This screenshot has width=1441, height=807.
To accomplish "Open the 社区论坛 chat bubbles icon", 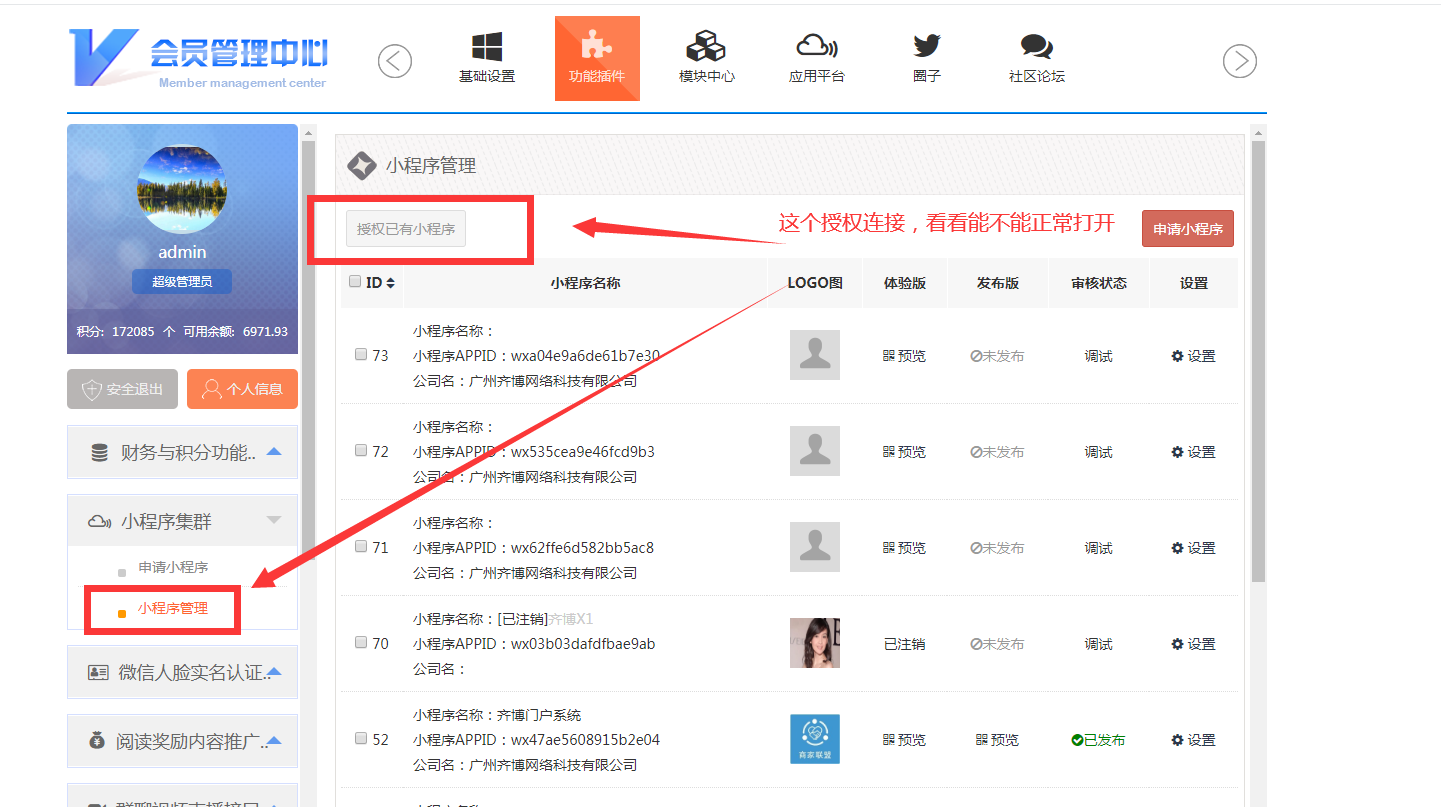I will [x=1036, y=48].
